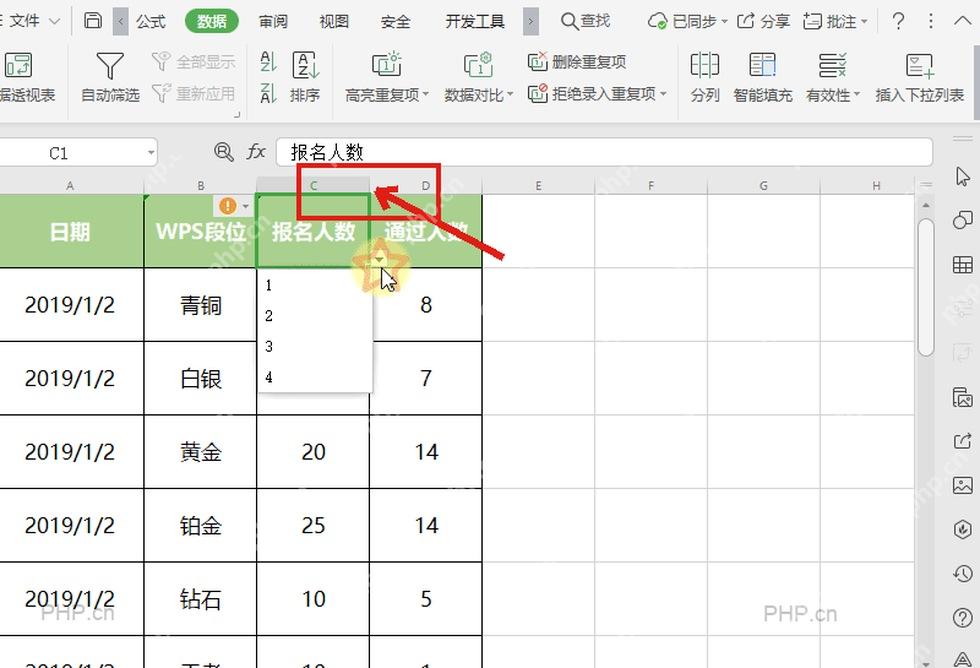
Task: Open the 文件 file menu dropdown
Action: coord(34,21)
